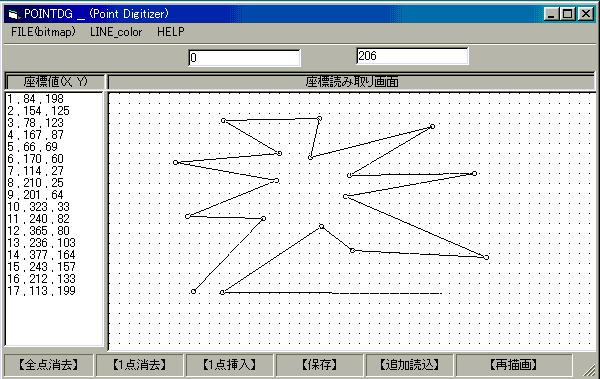Open the FILE(bitmap) menu
Viewport: 600px width, 379px height.
[43, 32]
